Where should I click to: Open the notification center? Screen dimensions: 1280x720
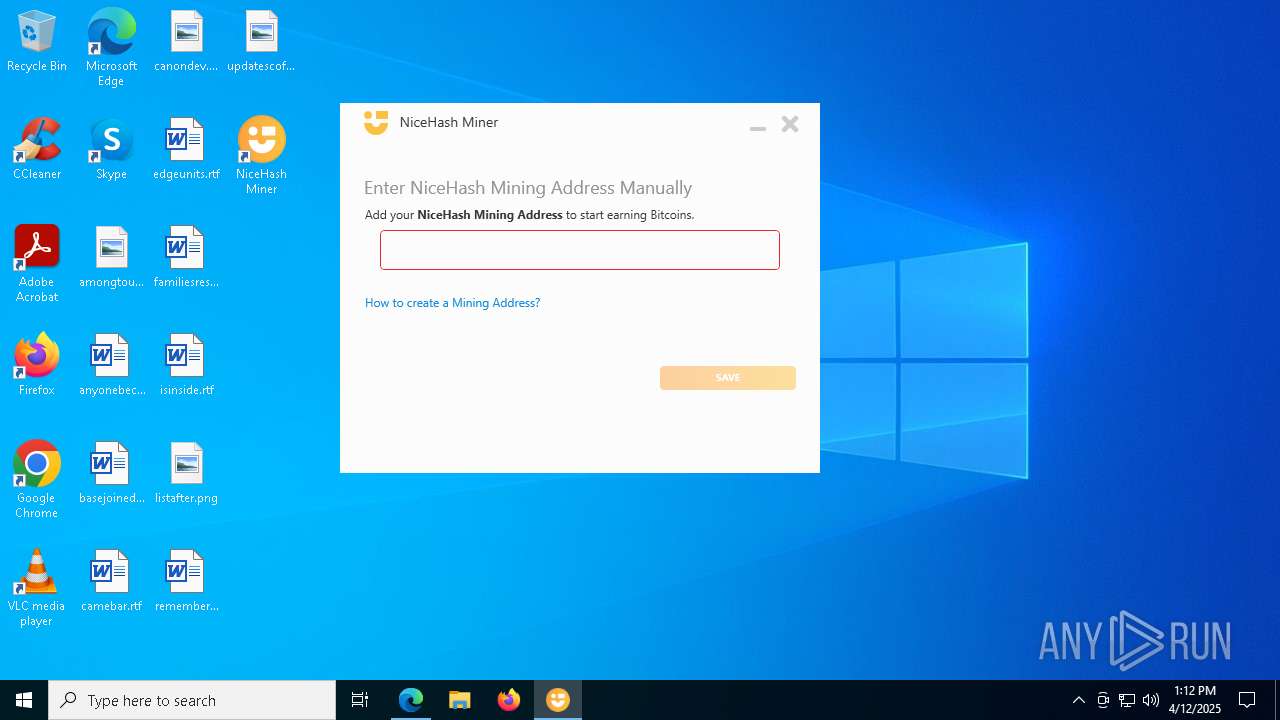pos(1247,700)
